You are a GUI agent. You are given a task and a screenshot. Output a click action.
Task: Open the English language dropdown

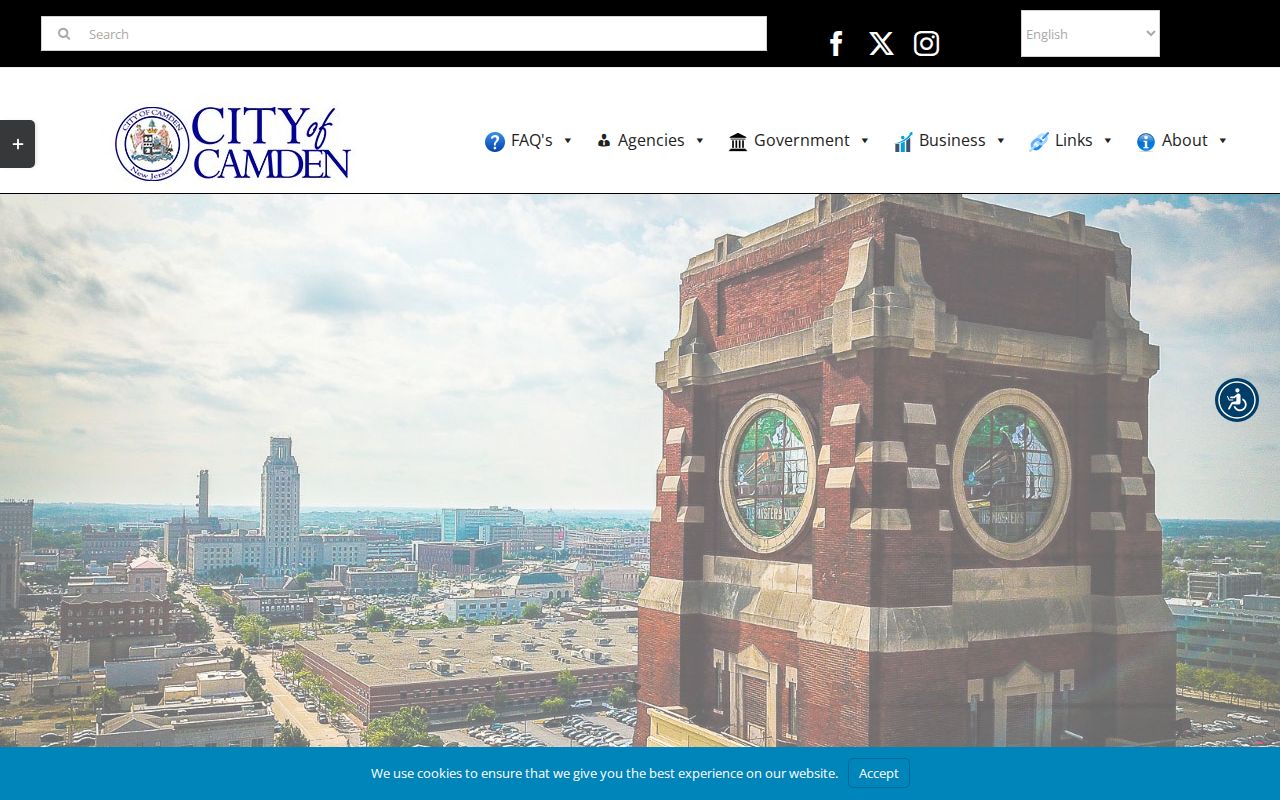pyautogui.click(x=1090, y=34)
